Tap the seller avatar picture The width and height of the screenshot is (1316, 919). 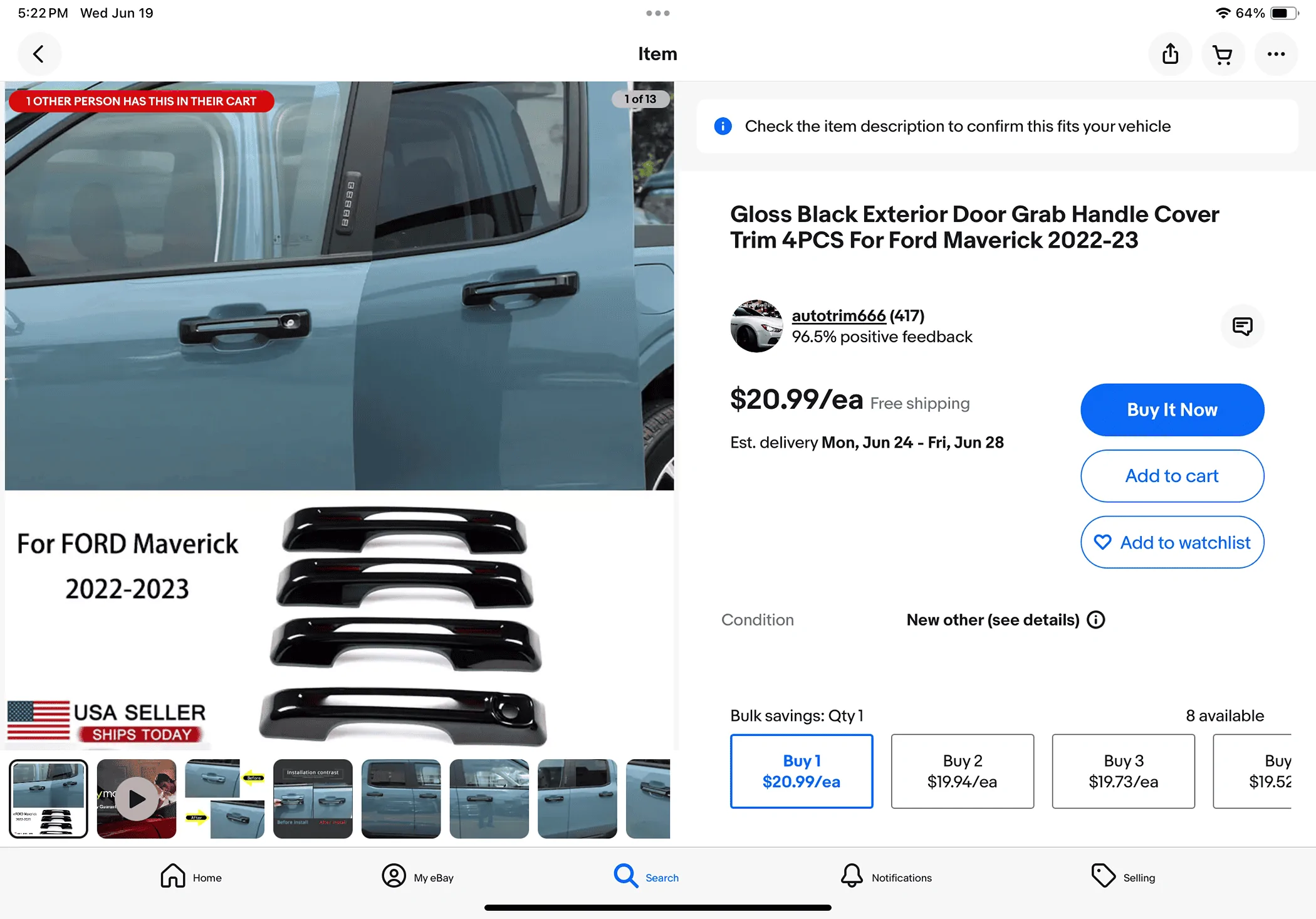point(756,326)
